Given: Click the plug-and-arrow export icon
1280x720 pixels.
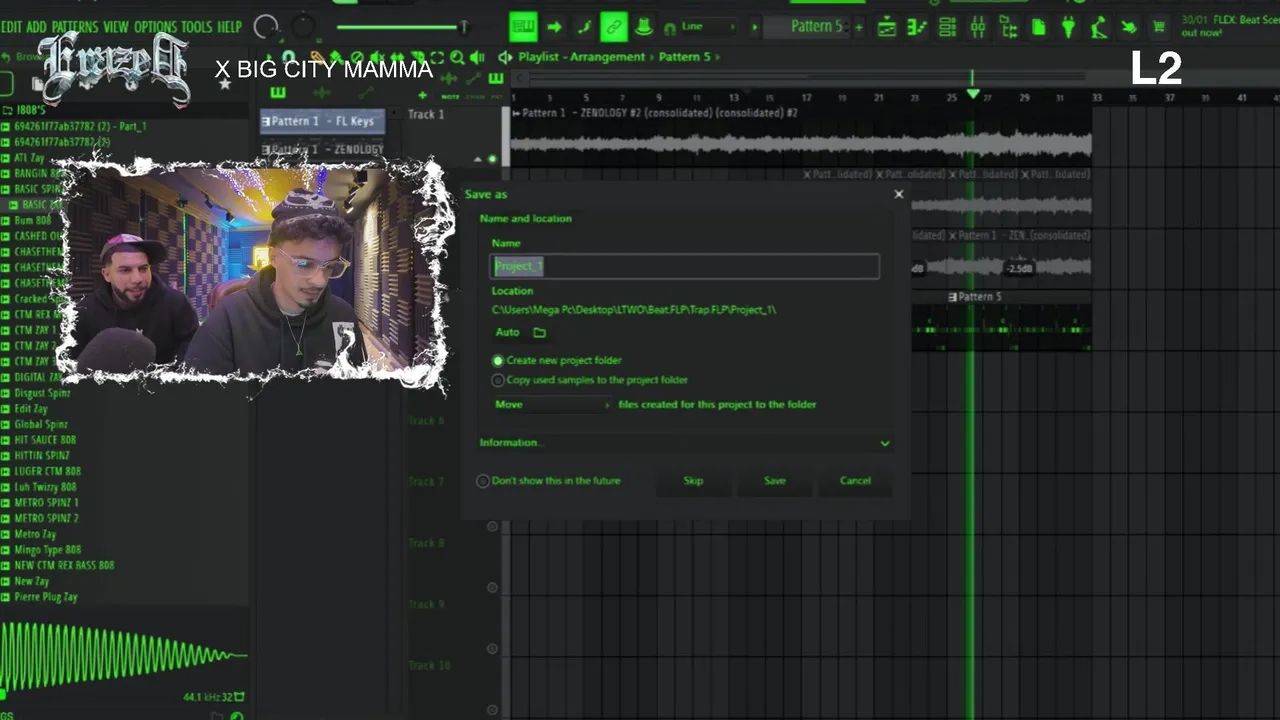Looking at the screenshot, I should 1129,28.
